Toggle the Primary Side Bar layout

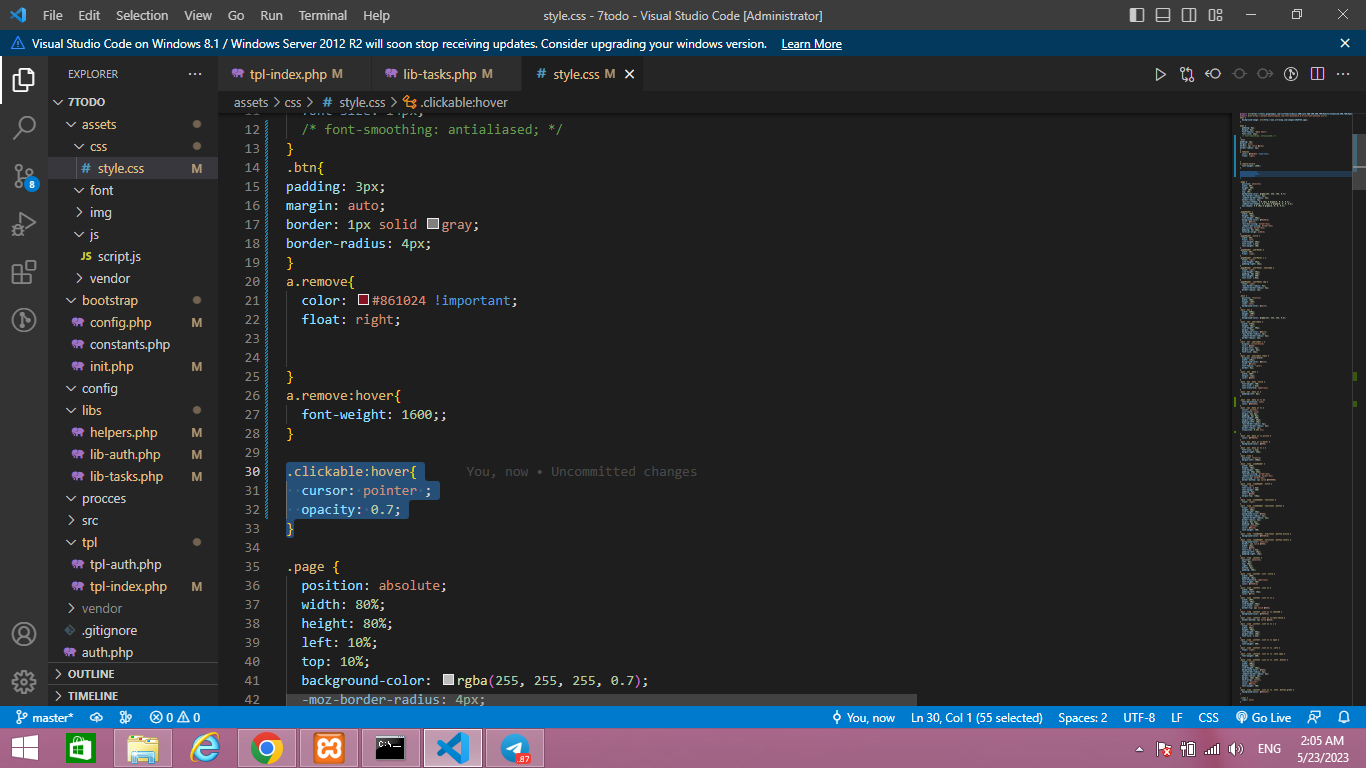pyautogui.click(x=1137, y=15)
